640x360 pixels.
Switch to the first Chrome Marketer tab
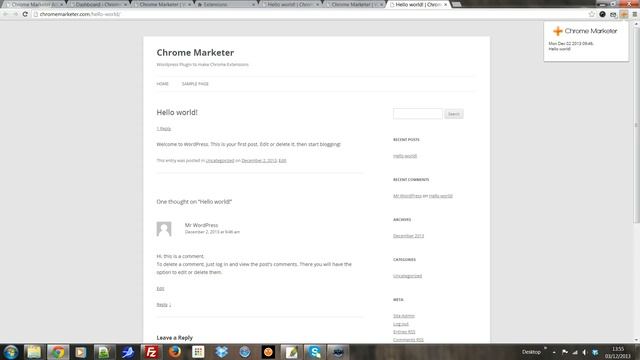pyautogui.click(x=35, y=4)
